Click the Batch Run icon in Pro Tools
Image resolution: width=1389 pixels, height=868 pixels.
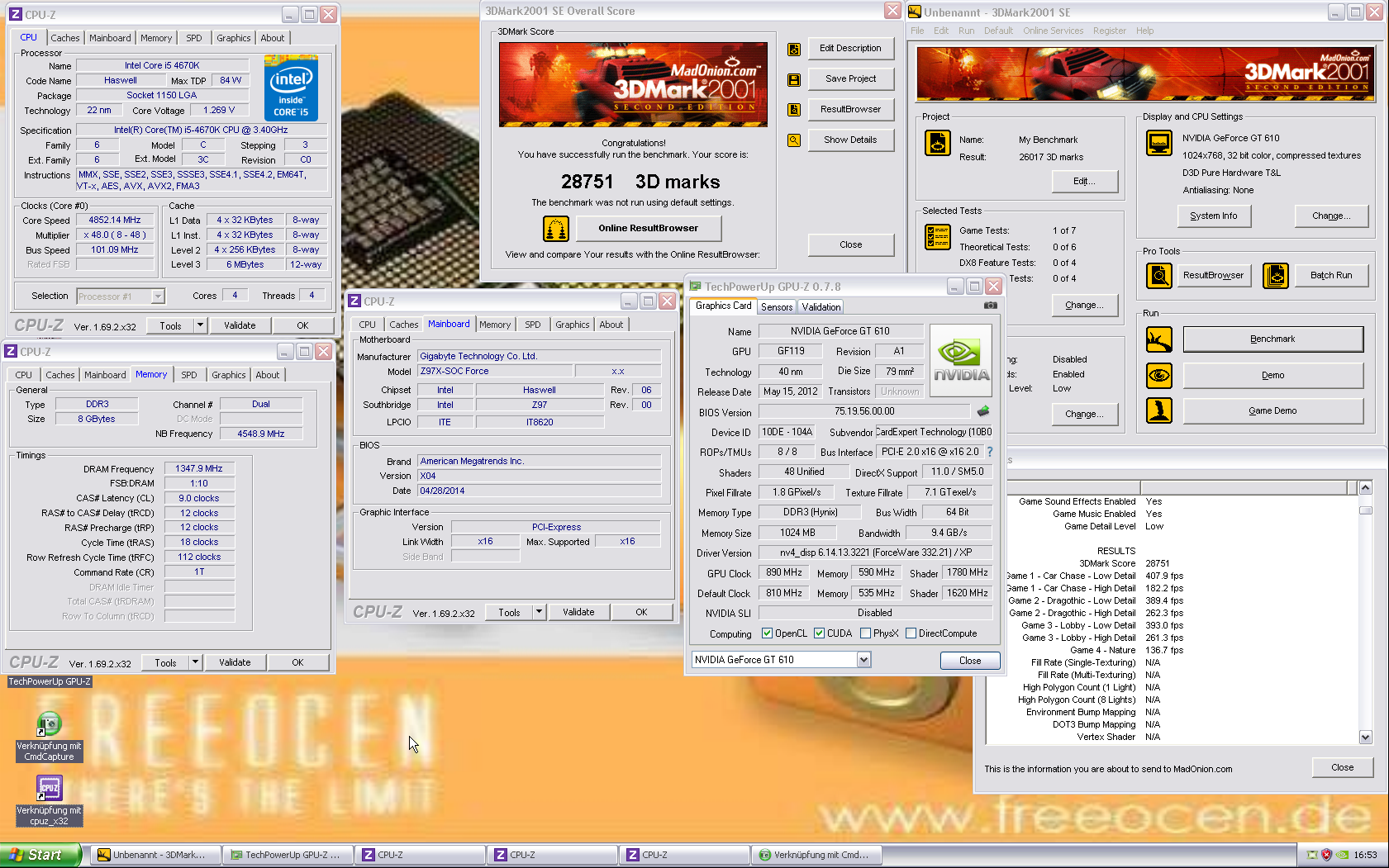(1276, 276)
